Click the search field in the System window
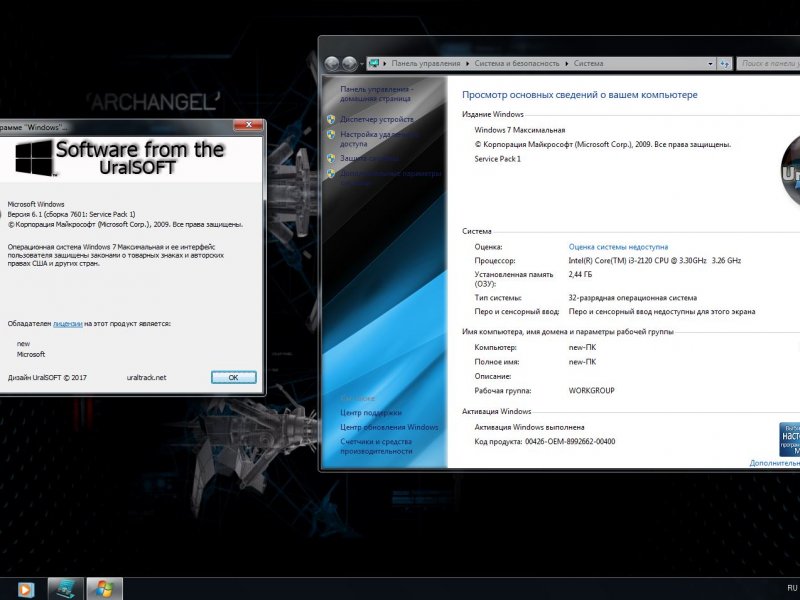Viewport: 800px width, 600px height. 768,64
